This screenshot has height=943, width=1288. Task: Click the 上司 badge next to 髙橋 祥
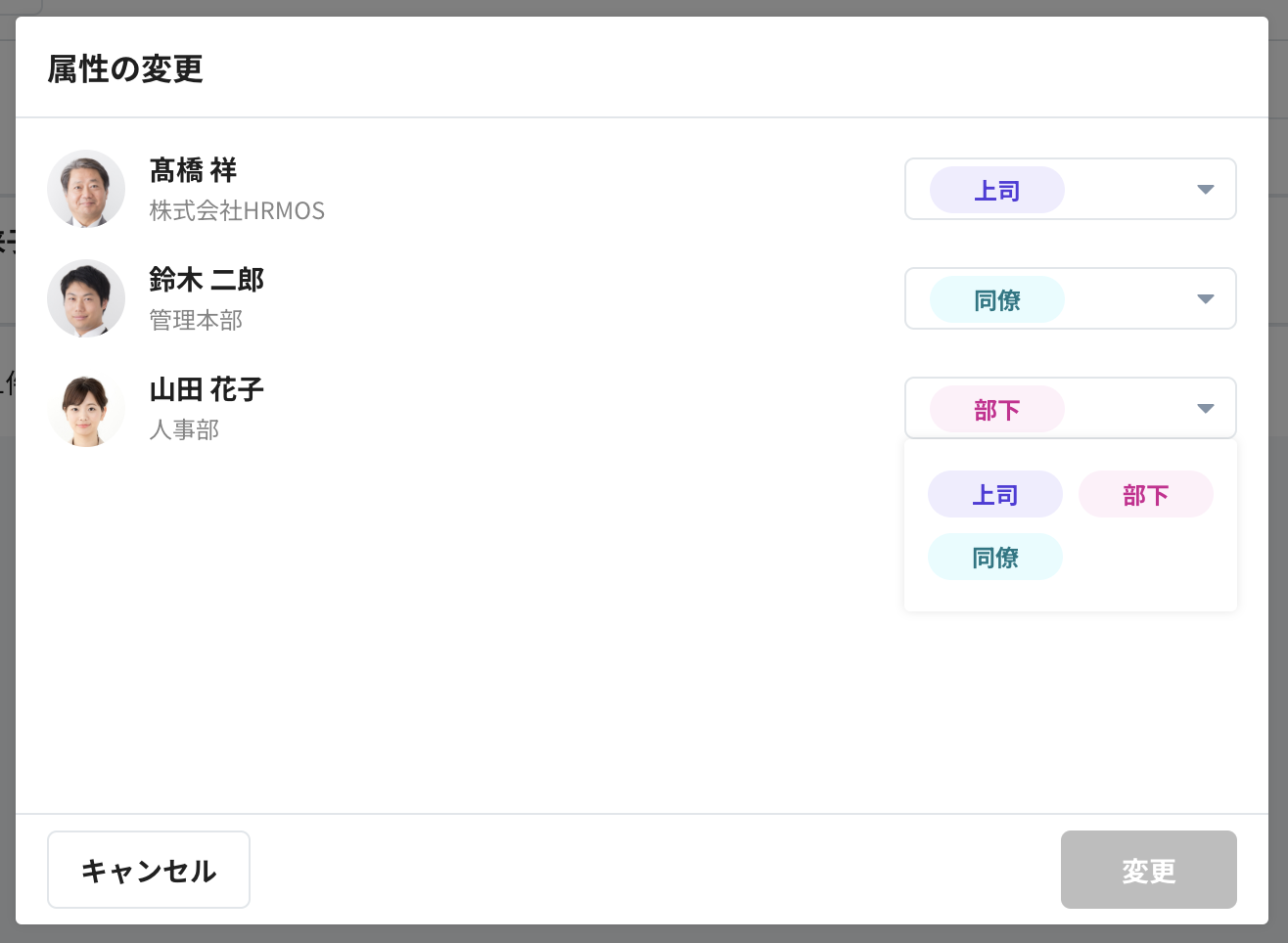996,189
